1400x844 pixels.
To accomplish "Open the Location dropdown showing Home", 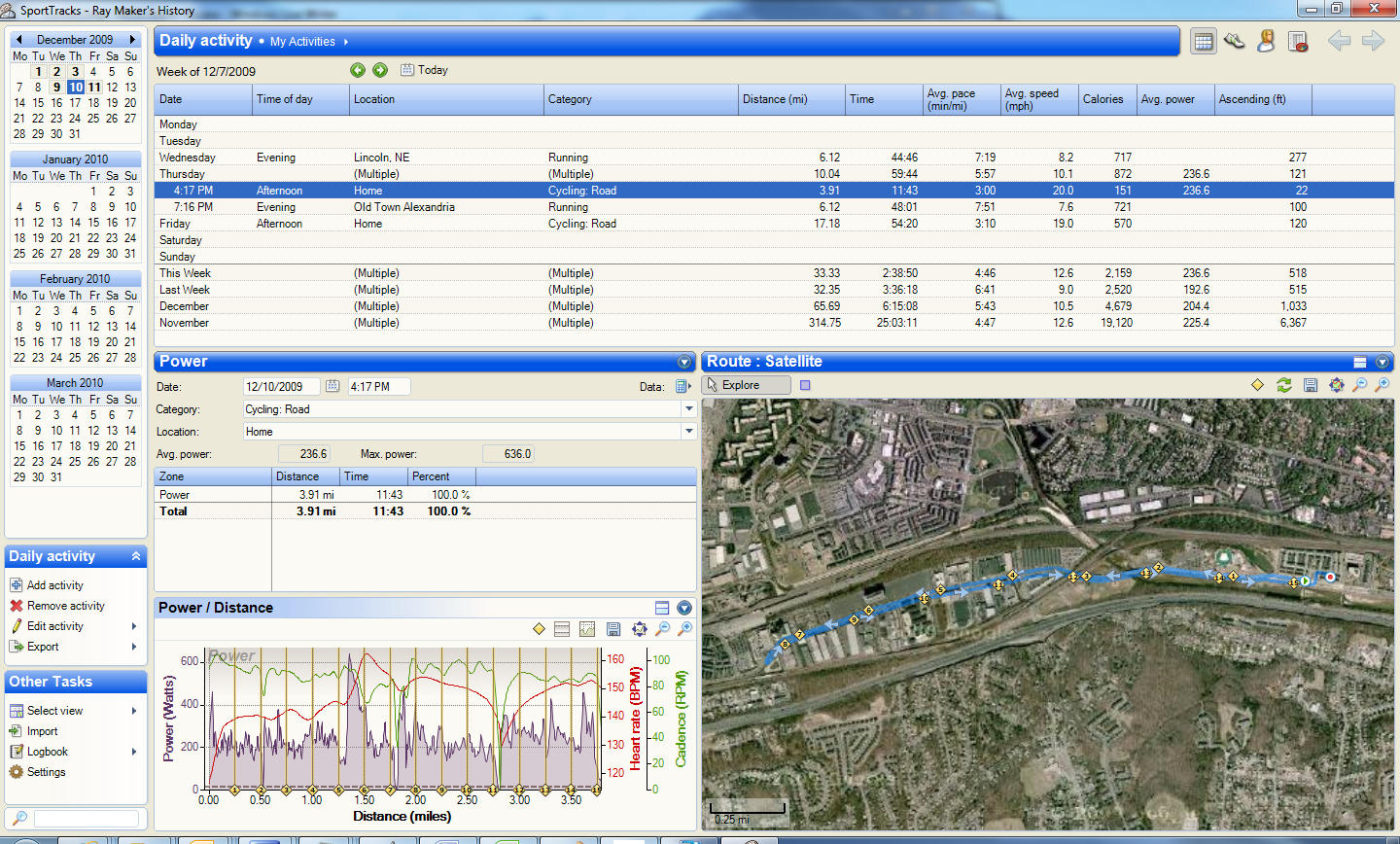I will tap(689, 432).
